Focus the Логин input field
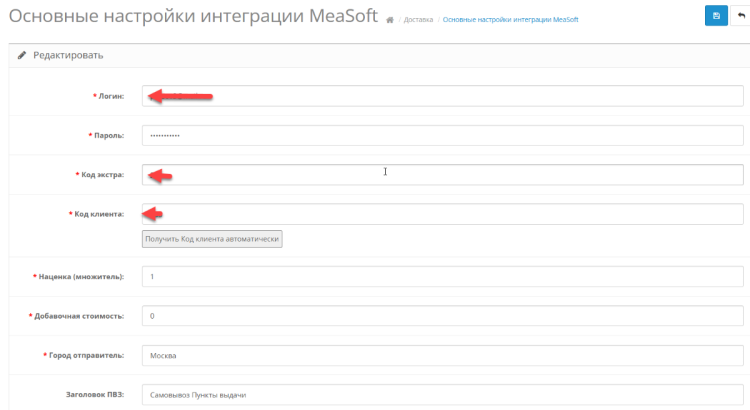 pos(442,96)
